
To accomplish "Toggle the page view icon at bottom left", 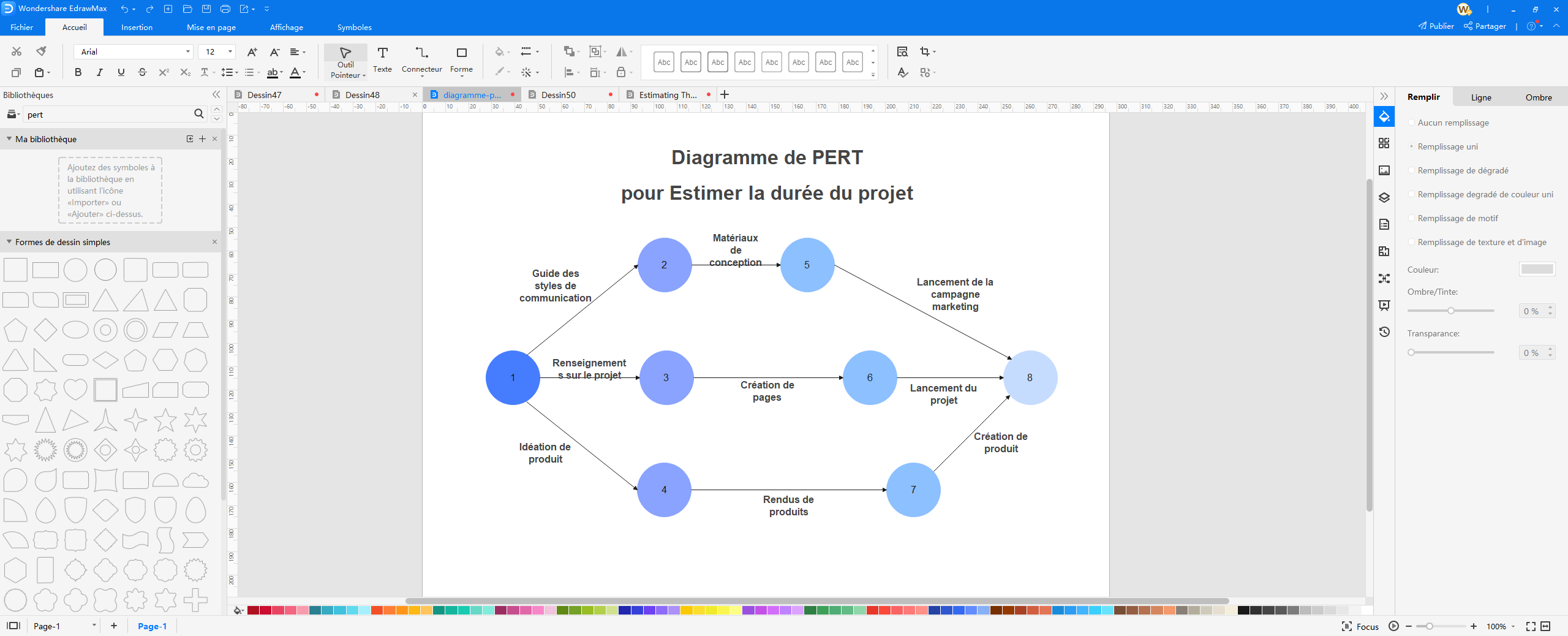I will coord(13,626).
